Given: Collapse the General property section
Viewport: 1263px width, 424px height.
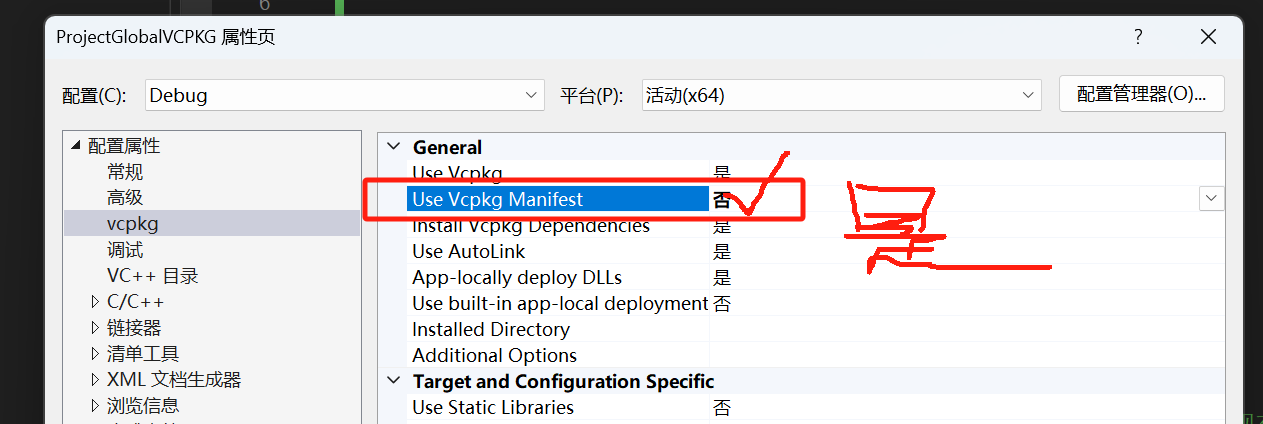Looking at the screenshot, I should [x=393, y=147].
